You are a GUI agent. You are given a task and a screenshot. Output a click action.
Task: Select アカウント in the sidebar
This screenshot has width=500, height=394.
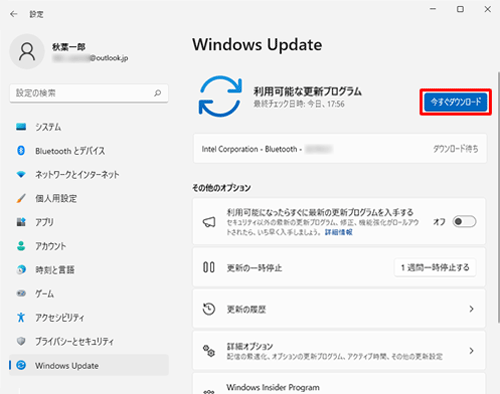[89, 246]
